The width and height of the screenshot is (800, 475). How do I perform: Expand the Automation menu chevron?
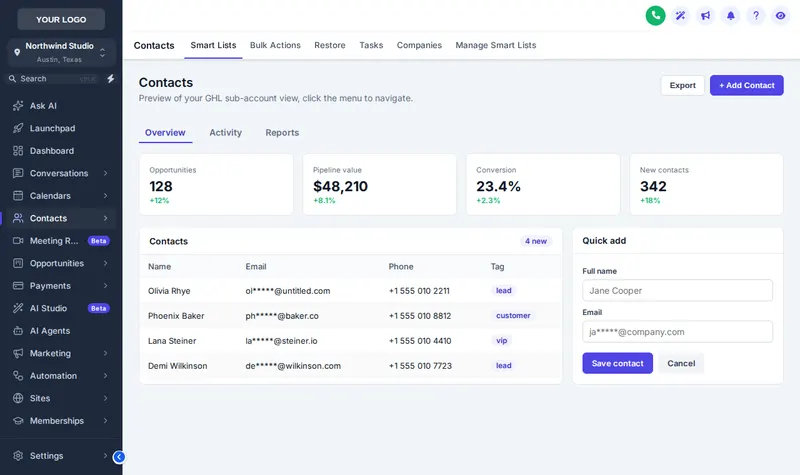pyautogui.click(x=106, y=376)
